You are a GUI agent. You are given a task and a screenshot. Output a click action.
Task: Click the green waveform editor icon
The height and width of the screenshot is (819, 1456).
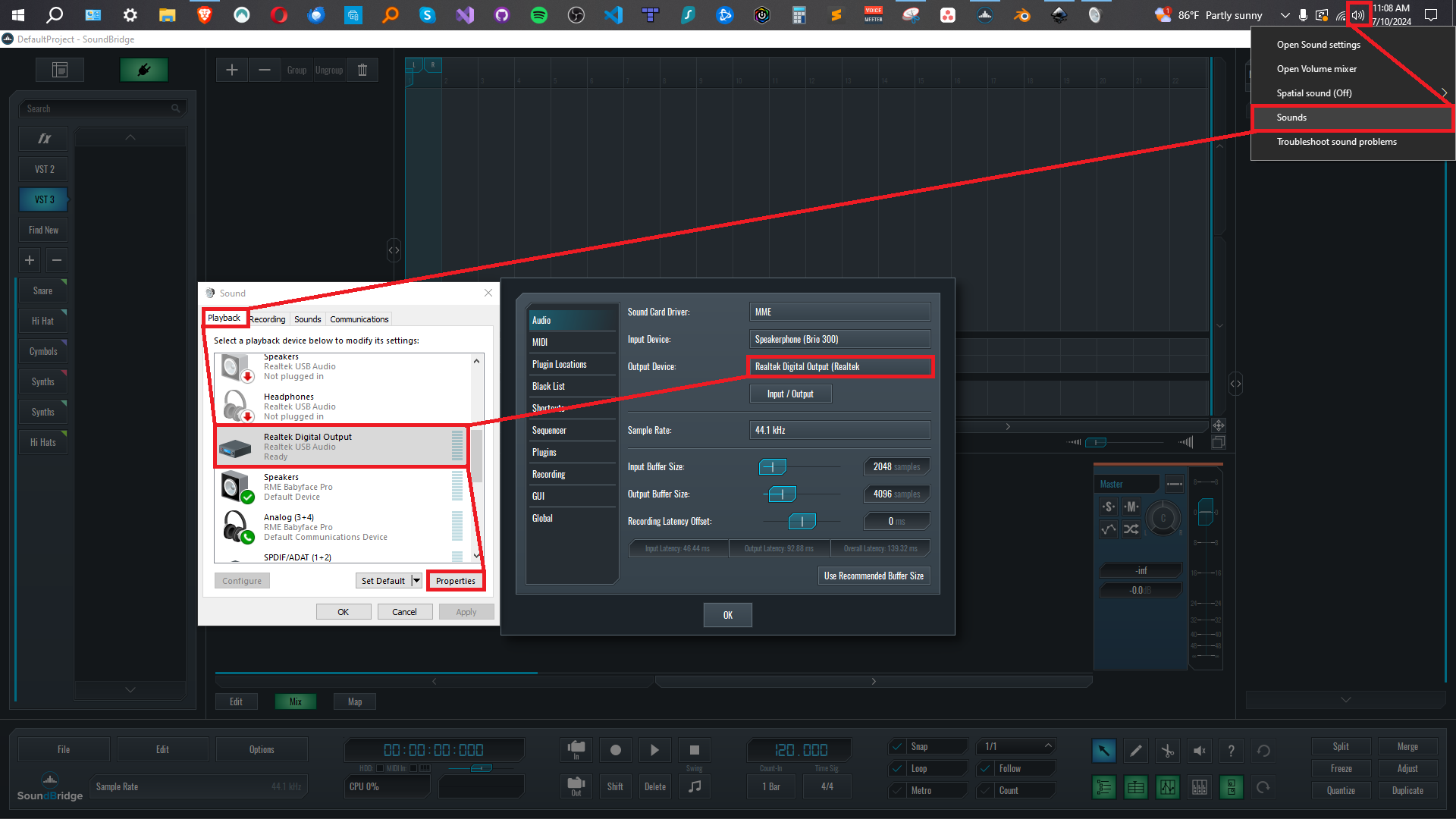pos(1168,787)
